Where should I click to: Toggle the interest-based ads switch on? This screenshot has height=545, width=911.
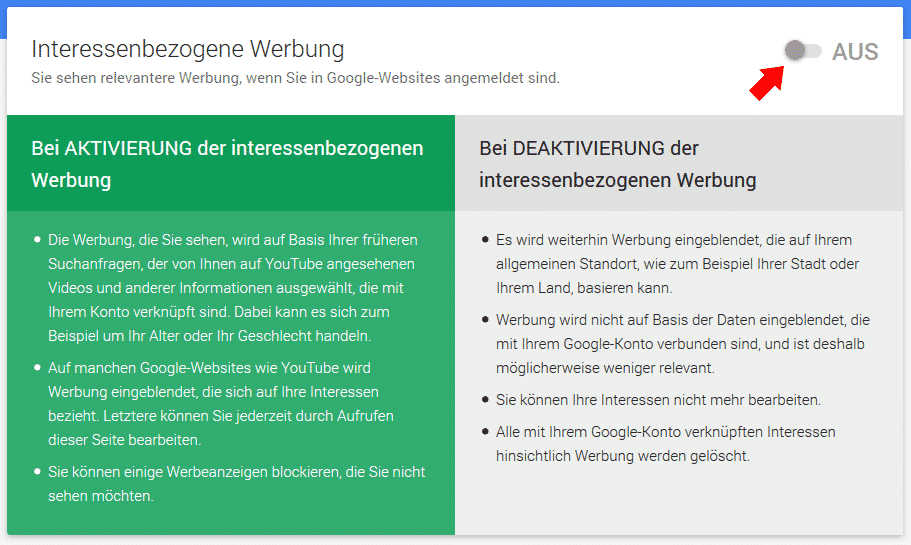click(x=803, y=51)
